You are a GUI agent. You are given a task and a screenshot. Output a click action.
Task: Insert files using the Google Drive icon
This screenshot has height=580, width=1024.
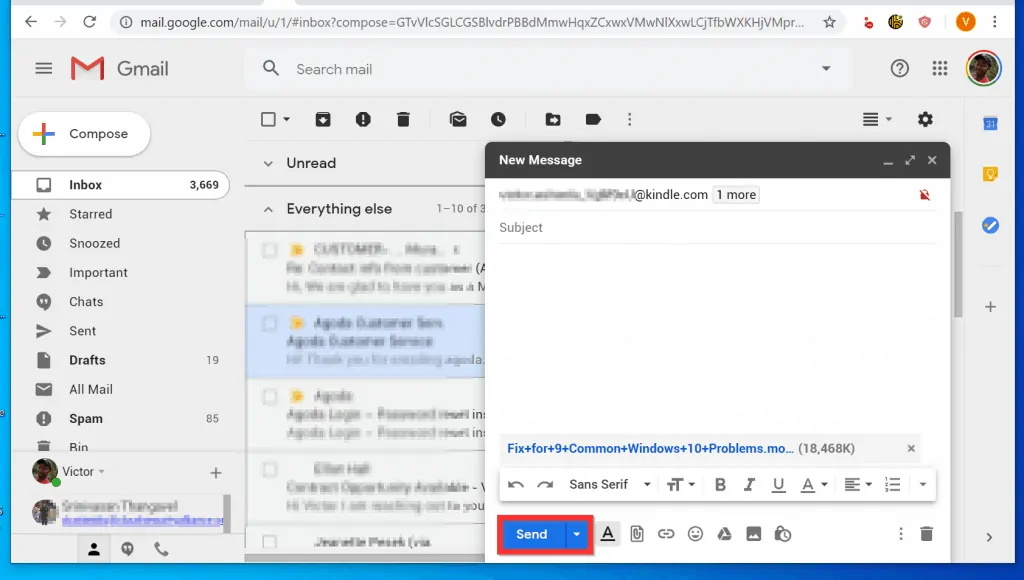click(x=724, y=534)
